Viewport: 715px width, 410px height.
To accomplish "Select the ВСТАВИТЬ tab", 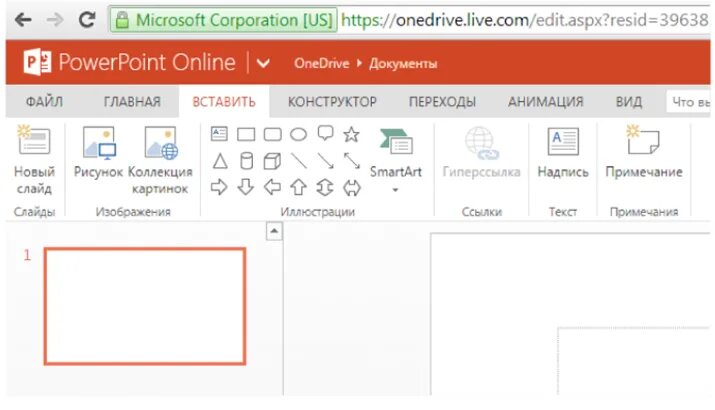I will [x=224, y=101].
